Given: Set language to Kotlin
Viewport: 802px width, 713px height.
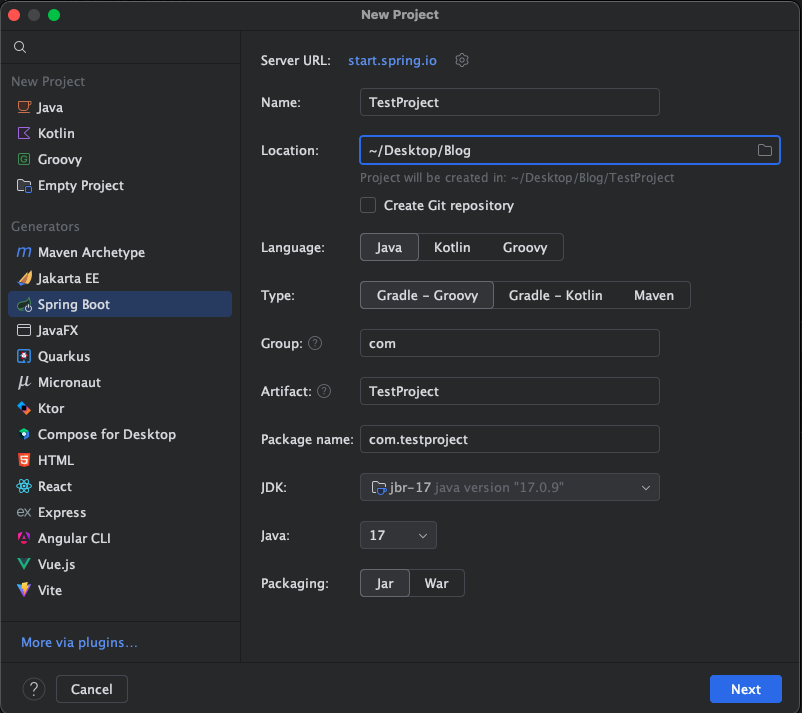Looking at the screenshot, I should tap(452, 248).
